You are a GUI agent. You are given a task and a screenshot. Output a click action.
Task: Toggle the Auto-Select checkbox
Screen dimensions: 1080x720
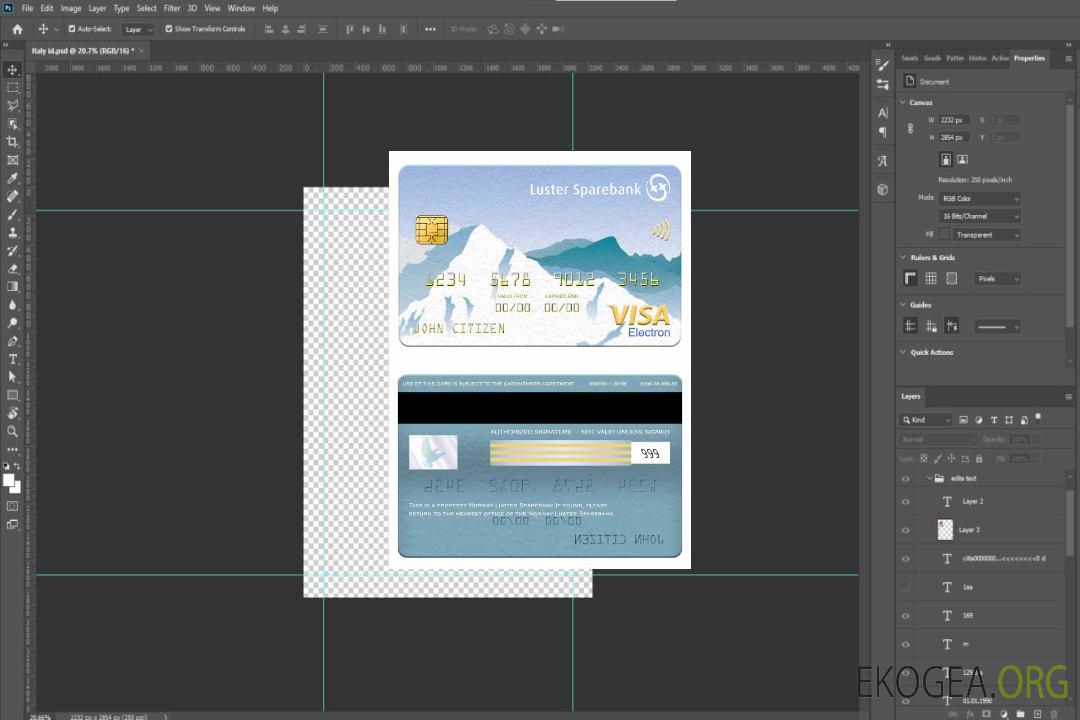(72, 29)
